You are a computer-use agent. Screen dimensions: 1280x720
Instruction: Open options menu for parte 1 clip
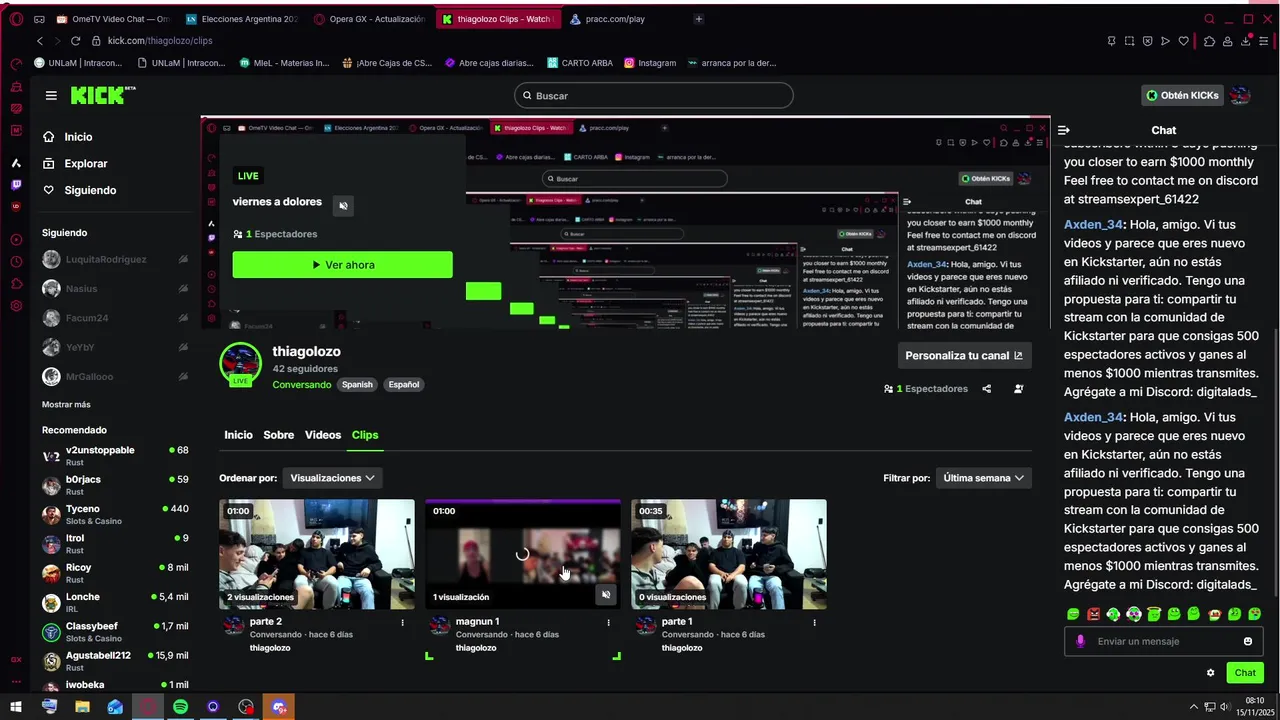click(x=815, y=622)
